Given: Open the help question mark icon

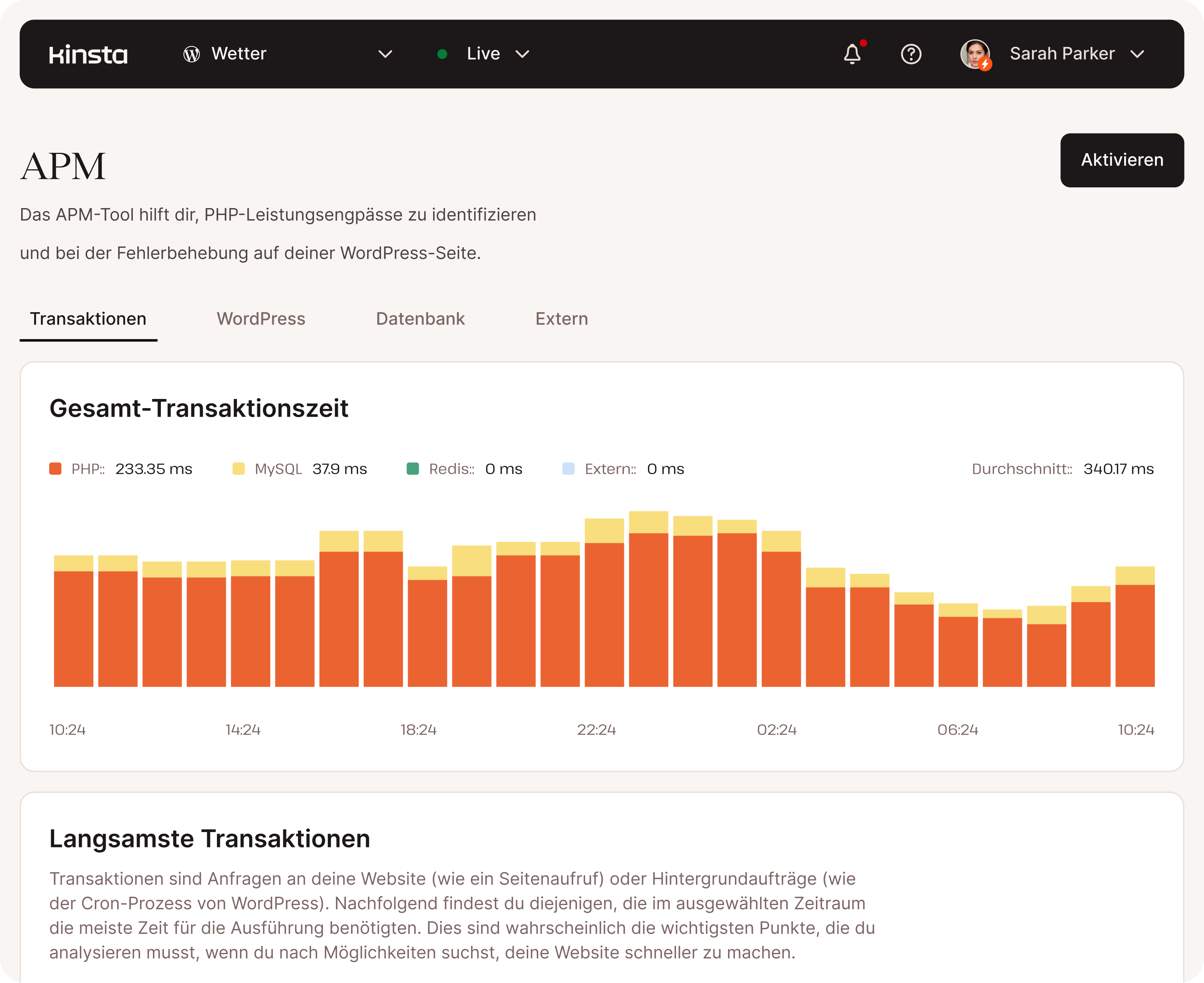Looking at the screenshot, I should 911,55.
